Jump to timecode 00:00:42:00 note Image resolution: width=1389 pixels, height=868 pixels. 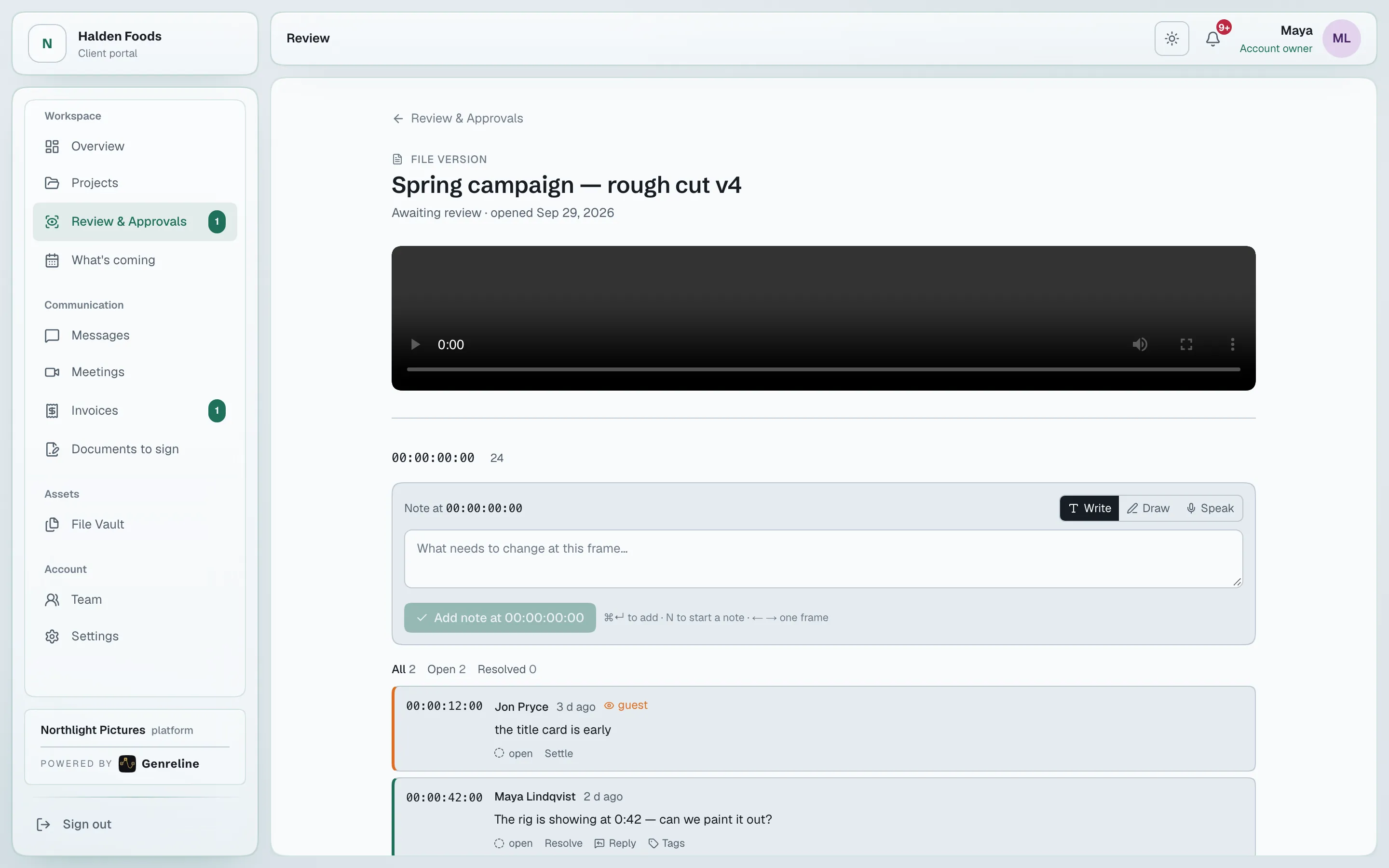pos(444,798)
